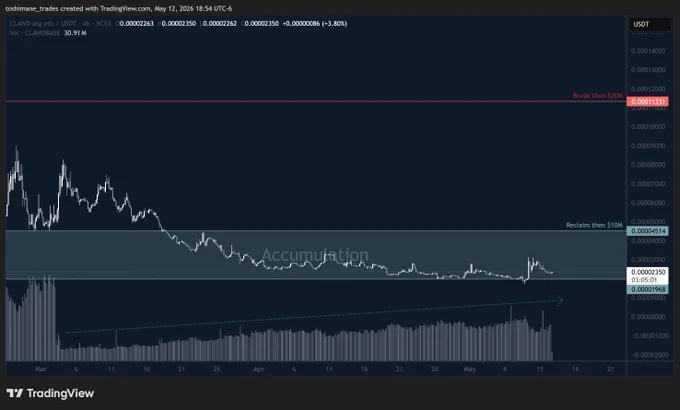This screenshot has height=410, width=680.
Task: Click the 0.00006000 price axis value
Action: click(x=648, y=203)
